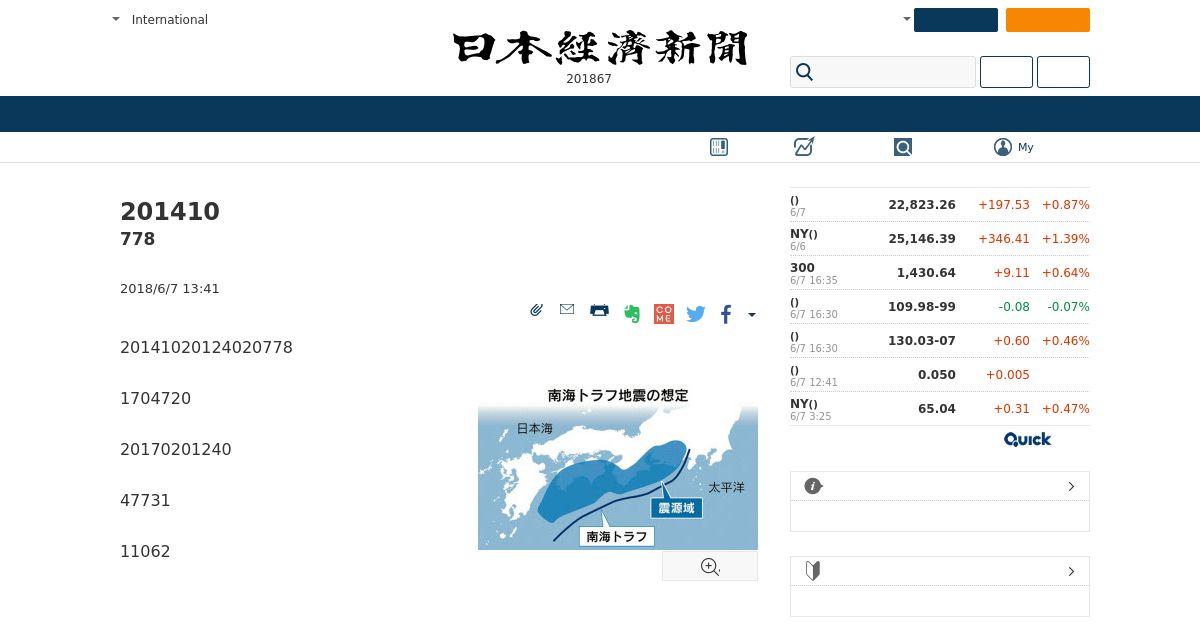Click the NY 65.04 crude price row

pyautogui.click(x=940, y=409)
